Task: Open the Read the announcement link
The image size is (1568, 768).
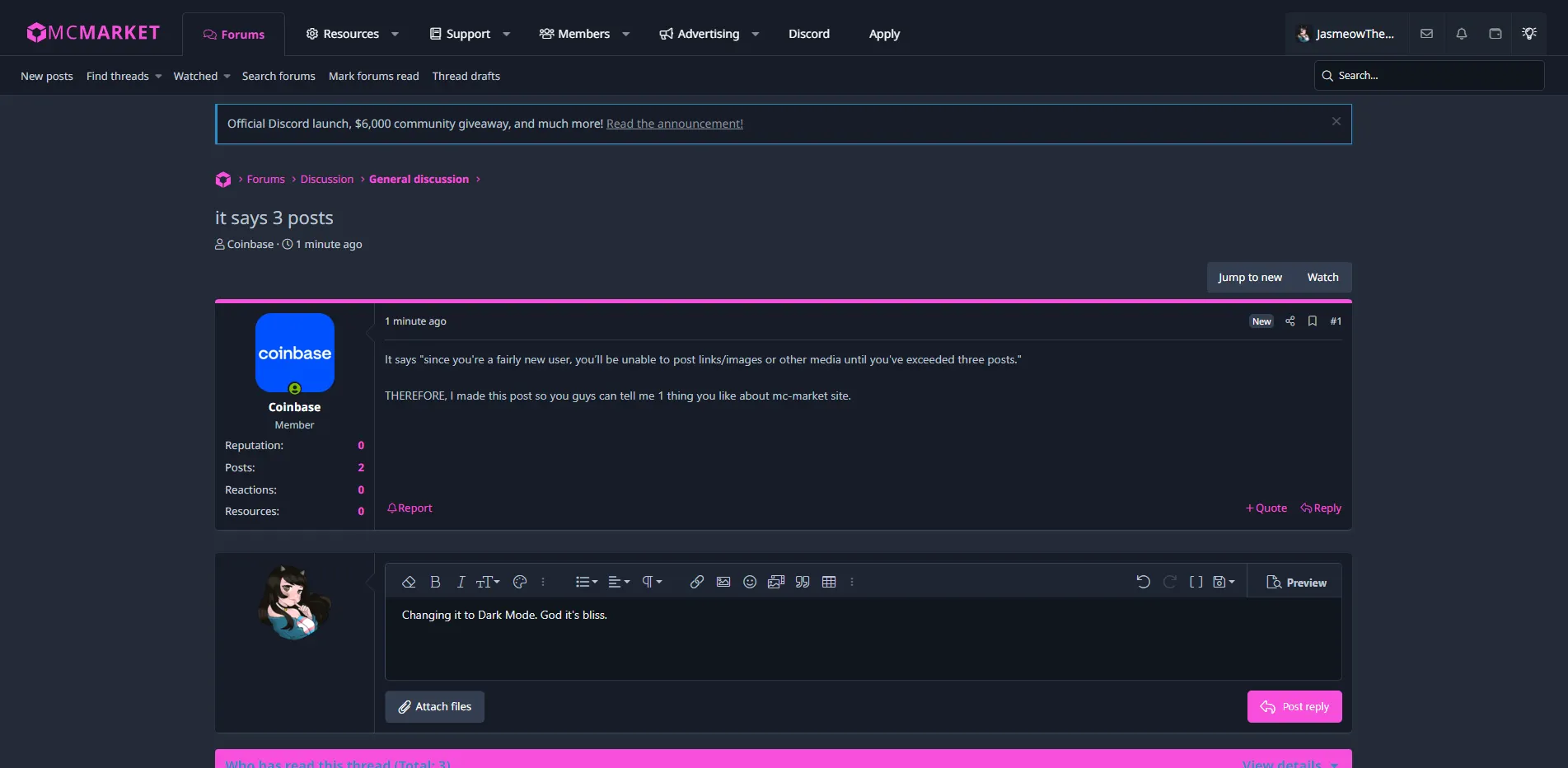Action: point(675,124)
